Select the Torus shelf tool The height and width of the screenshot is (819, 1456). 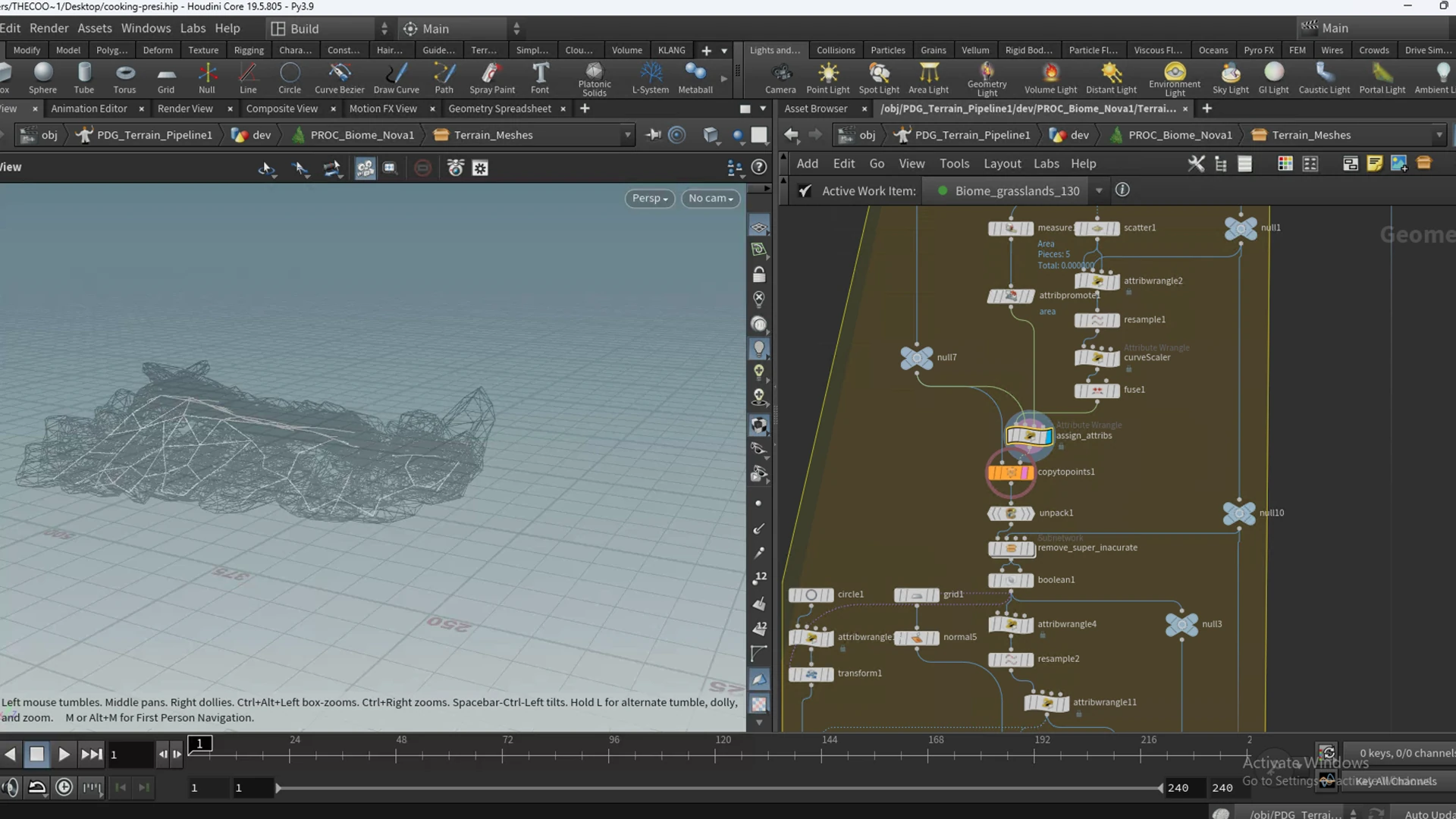click(x=124, y=78)
